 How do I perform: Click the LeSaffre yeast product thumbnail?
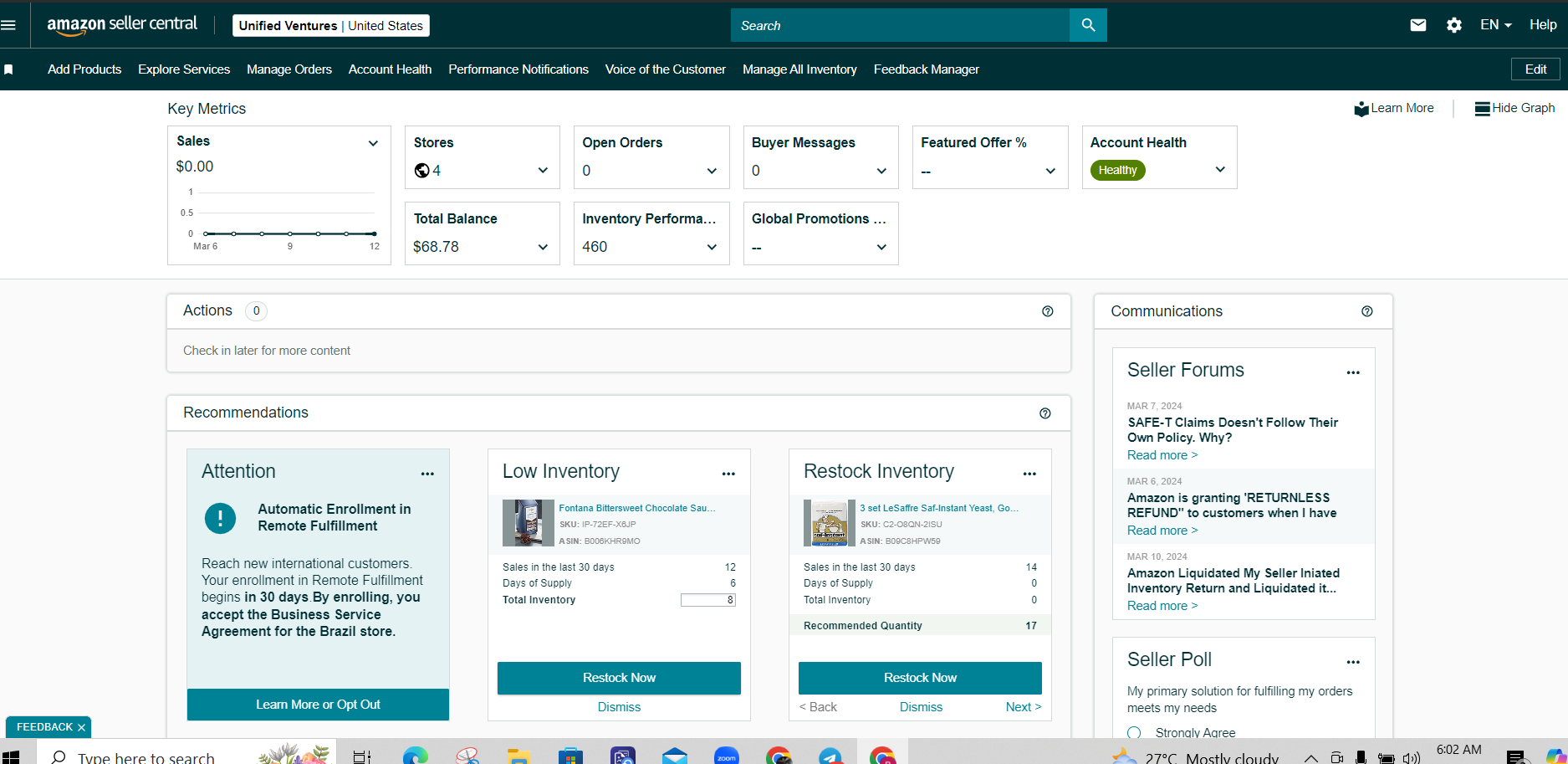(x=830, y=523)
